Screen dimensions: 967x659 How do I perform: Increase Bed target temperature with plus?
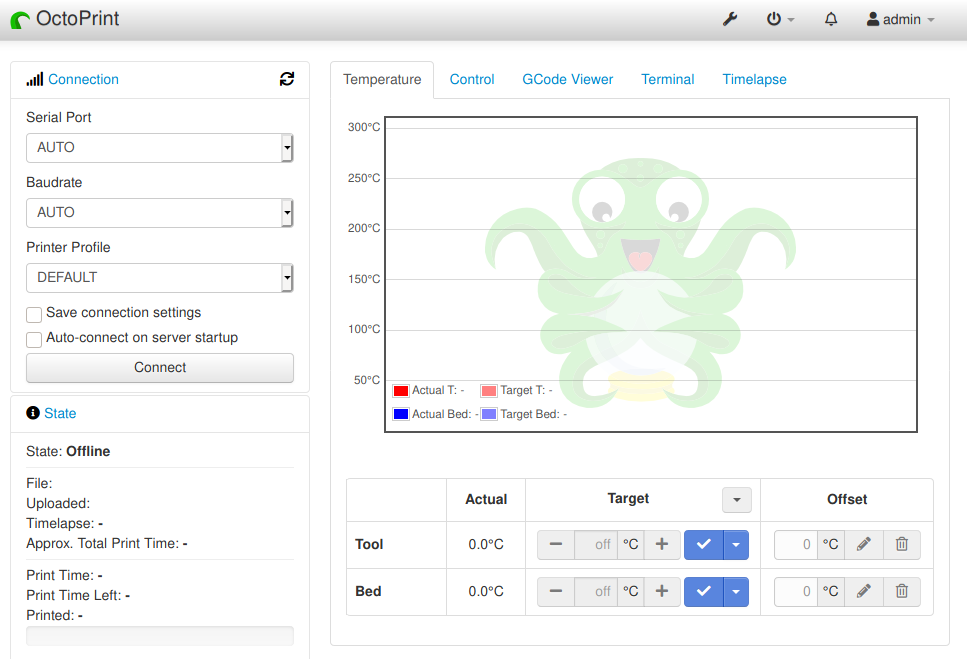pos(662,591)
